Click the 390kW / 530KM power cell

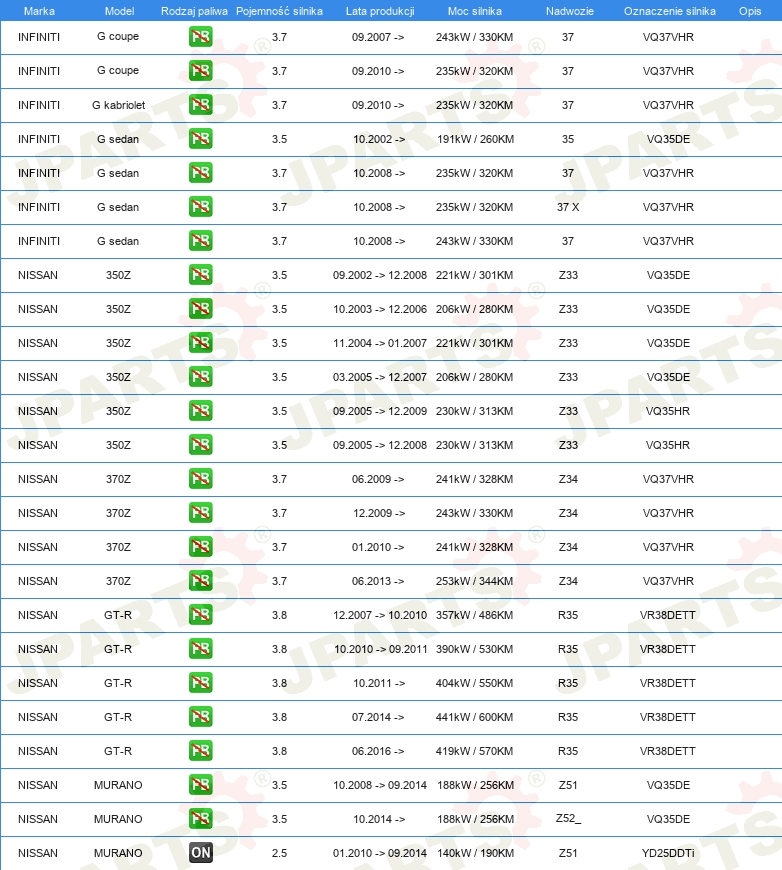click(x=475, y=649)
